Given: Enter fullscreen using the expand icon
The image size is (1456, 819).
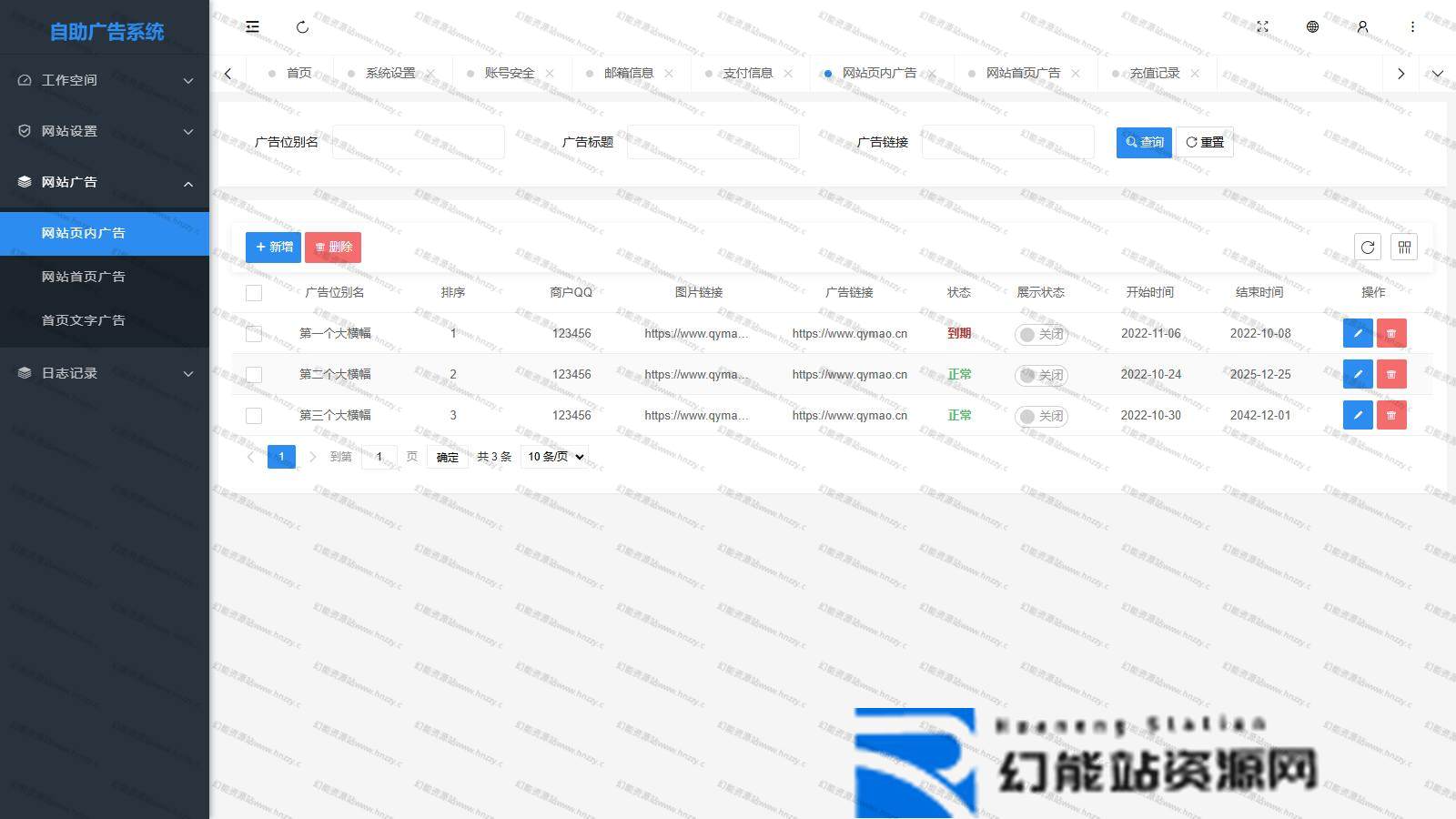Looking at the screenshot, I should (x=1262, y=27).
